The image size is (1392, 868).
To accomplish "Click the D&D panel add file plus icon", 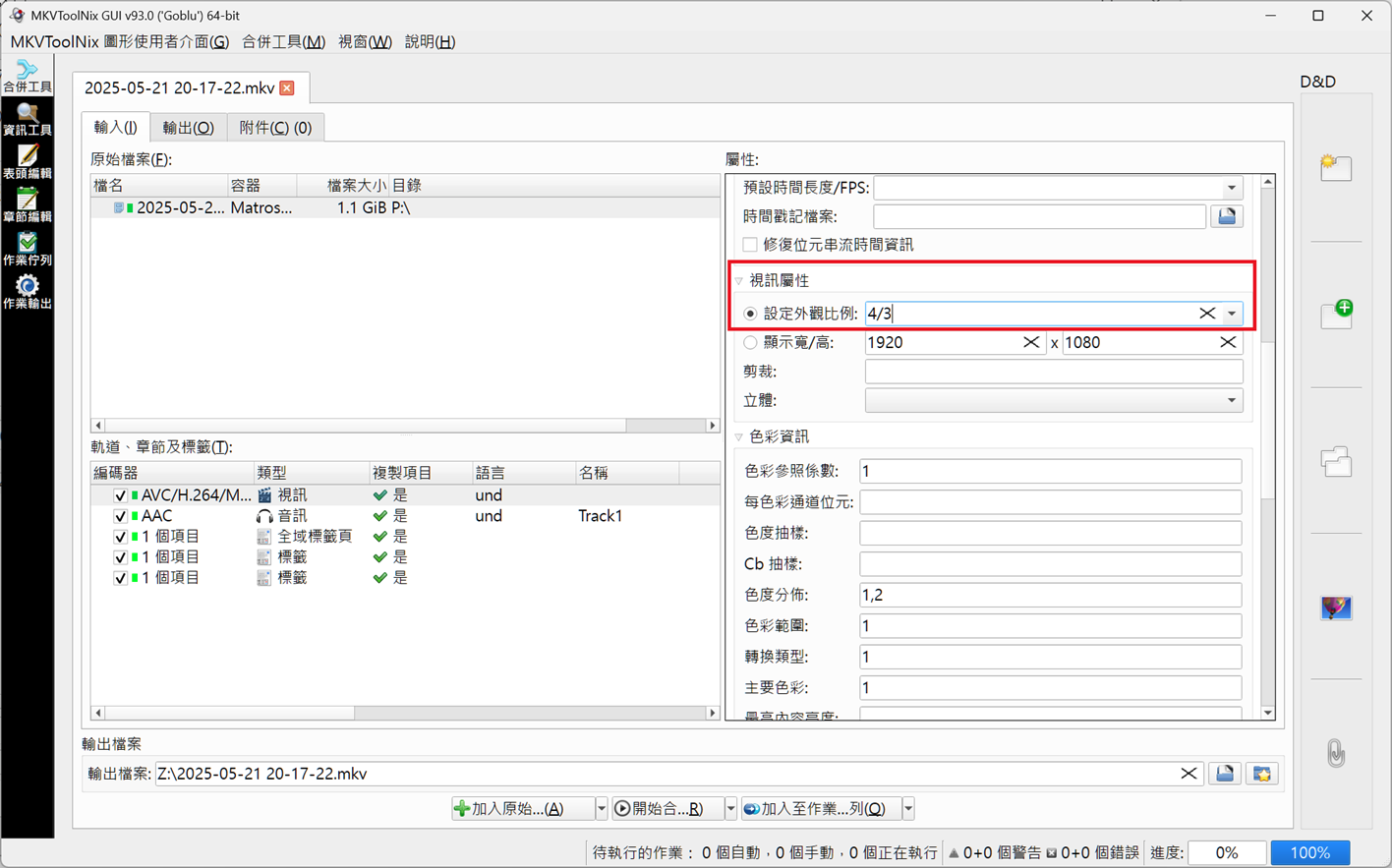I will pos(1336,314).
